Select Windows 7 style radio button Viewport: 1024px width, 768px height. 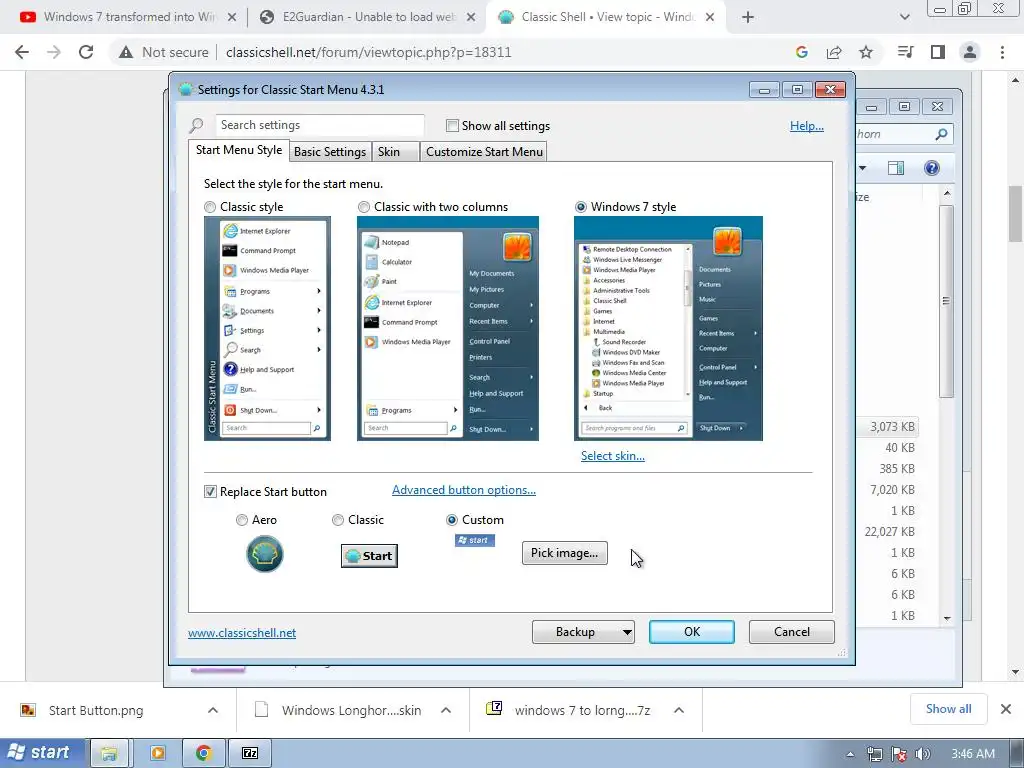click(x=581, y=207)
